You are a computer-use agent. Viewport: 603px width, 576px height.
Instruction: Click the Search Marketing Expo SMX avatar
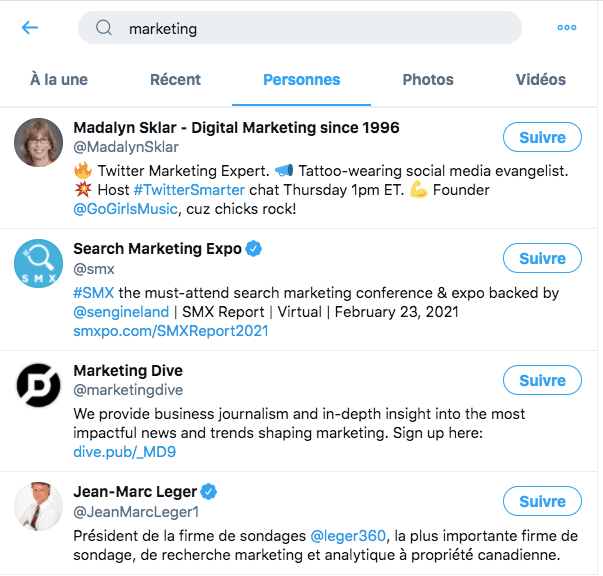click(39, 264)
